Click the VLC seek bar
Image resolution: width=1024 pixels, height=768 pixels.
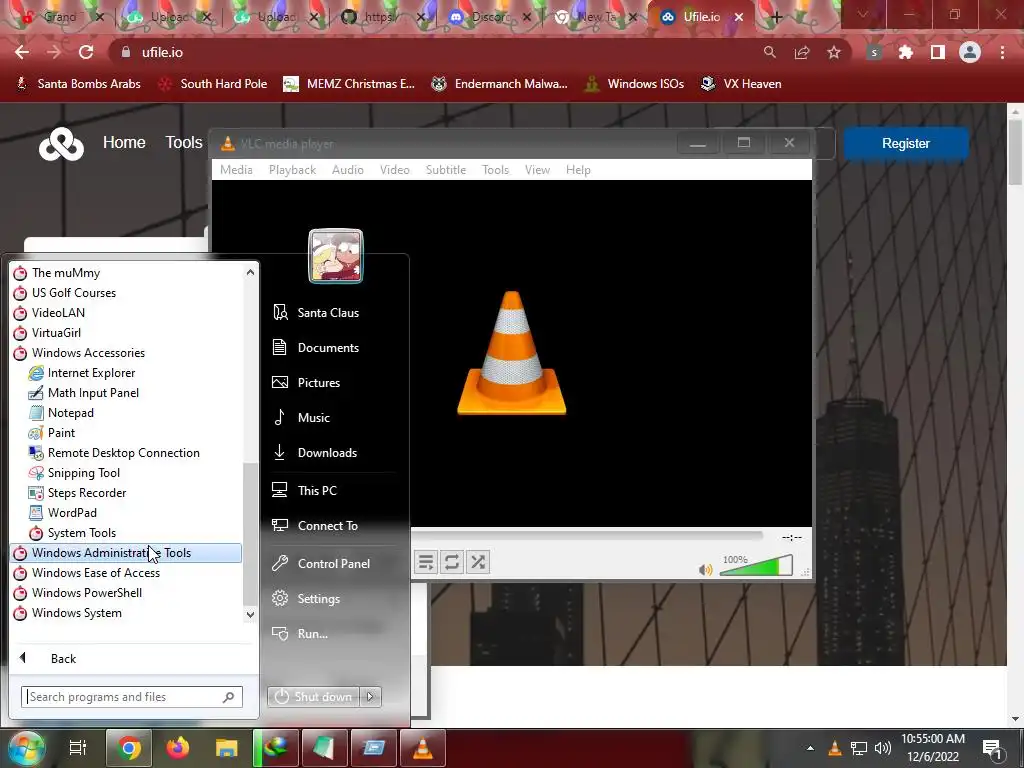point(586,536)
